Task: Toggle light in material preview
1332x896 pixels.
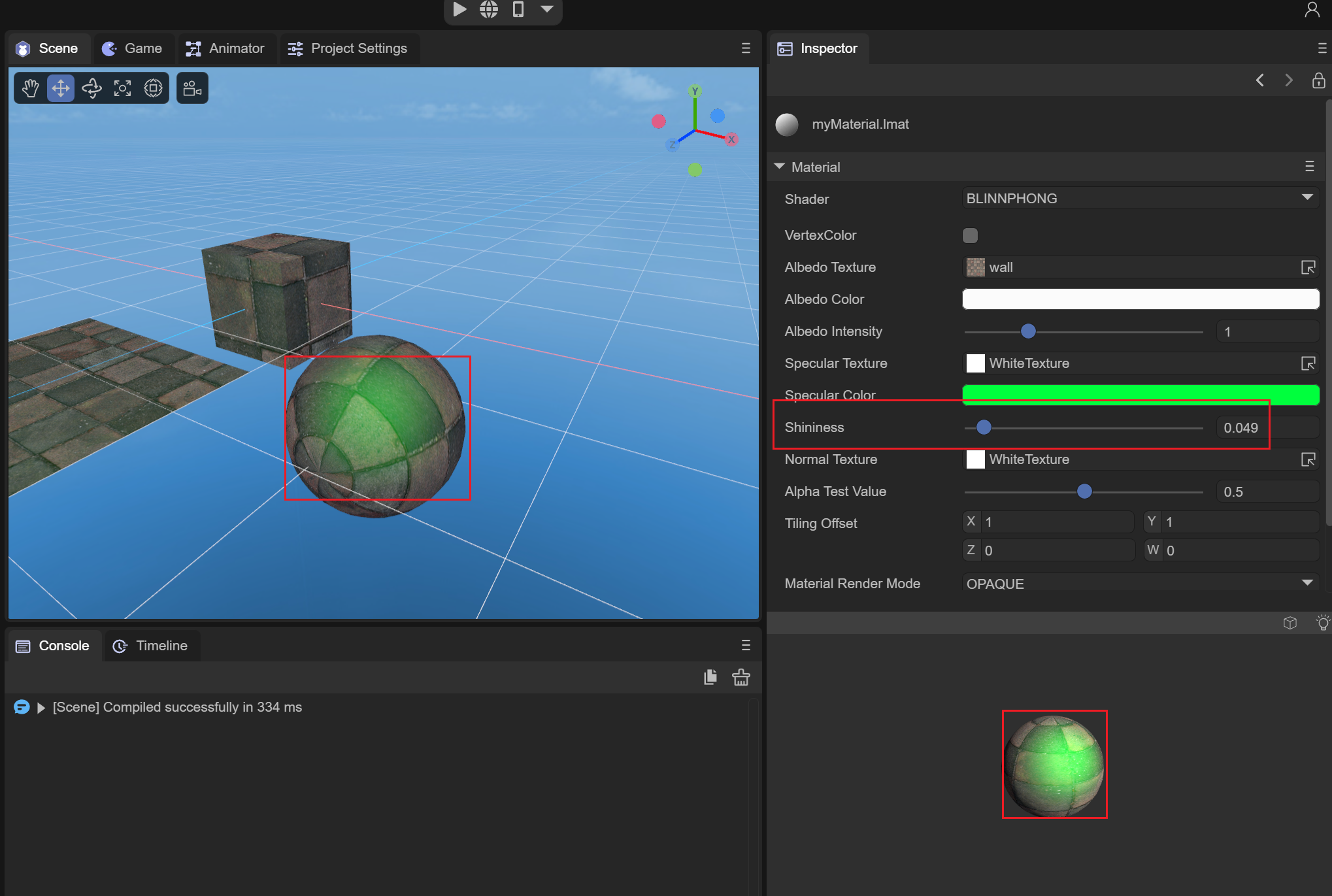Action: click(x=1322, y=623)
